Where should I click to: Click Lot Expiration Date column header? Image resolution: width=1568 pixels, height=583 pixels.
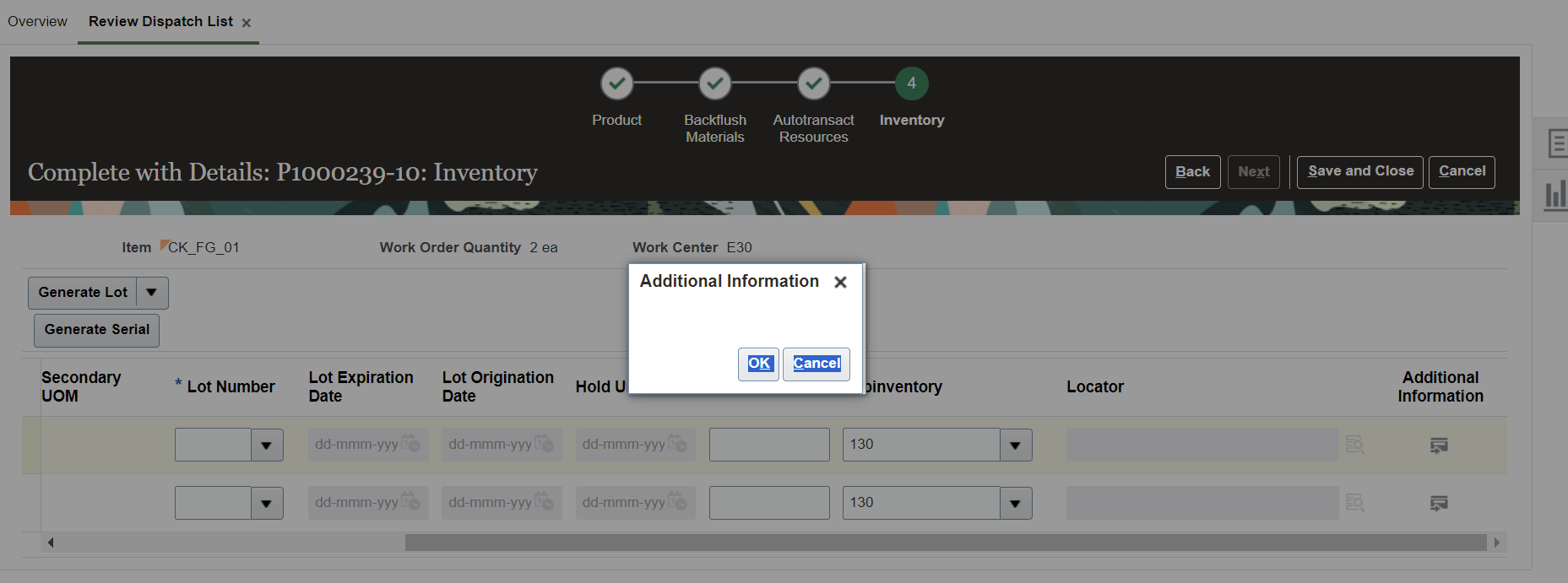[361, 387]
